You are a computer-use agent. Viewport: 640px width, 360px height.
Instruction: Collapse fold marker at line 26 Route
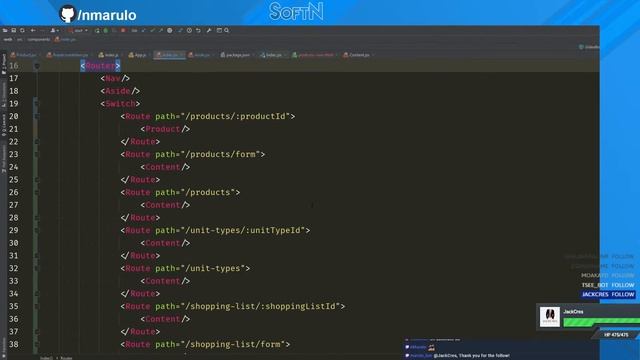36,192
